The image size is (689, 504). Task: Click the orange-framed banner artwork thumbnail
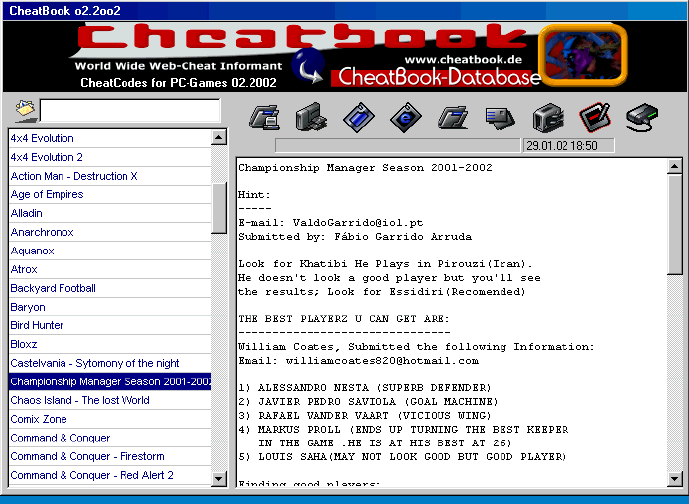[583, 55]
